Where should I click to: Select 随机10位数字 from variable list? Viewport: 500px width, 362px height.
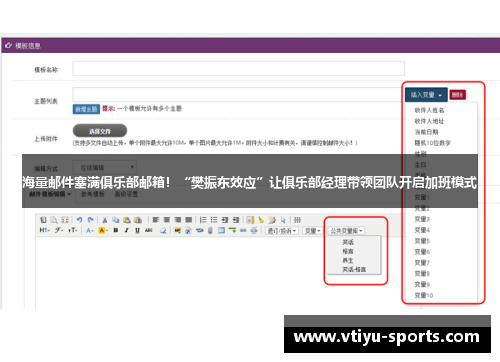coord(432,143)
